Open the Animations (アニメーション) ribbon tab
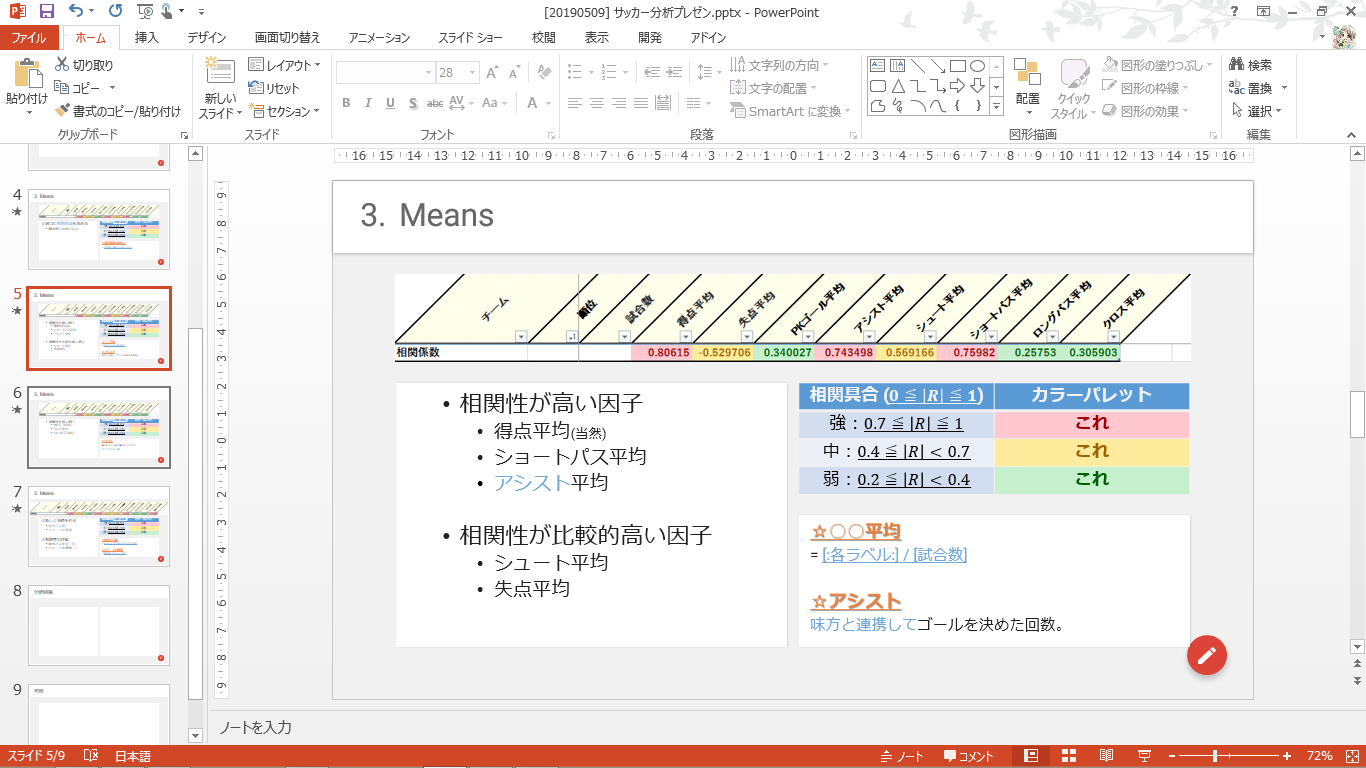Image resolution: width=1366 pixels, height=768 pixels. tap(379, 38)
